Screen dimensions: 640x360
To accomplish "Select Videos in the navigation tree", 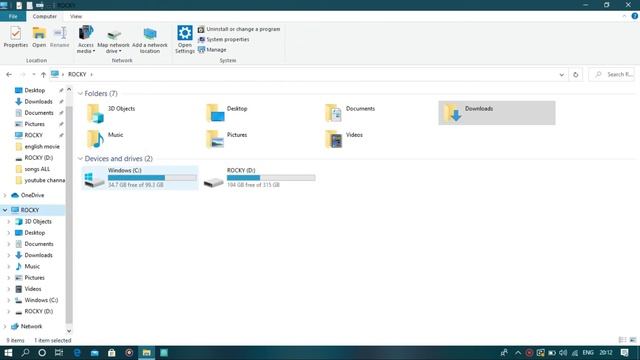I will 33,289.
